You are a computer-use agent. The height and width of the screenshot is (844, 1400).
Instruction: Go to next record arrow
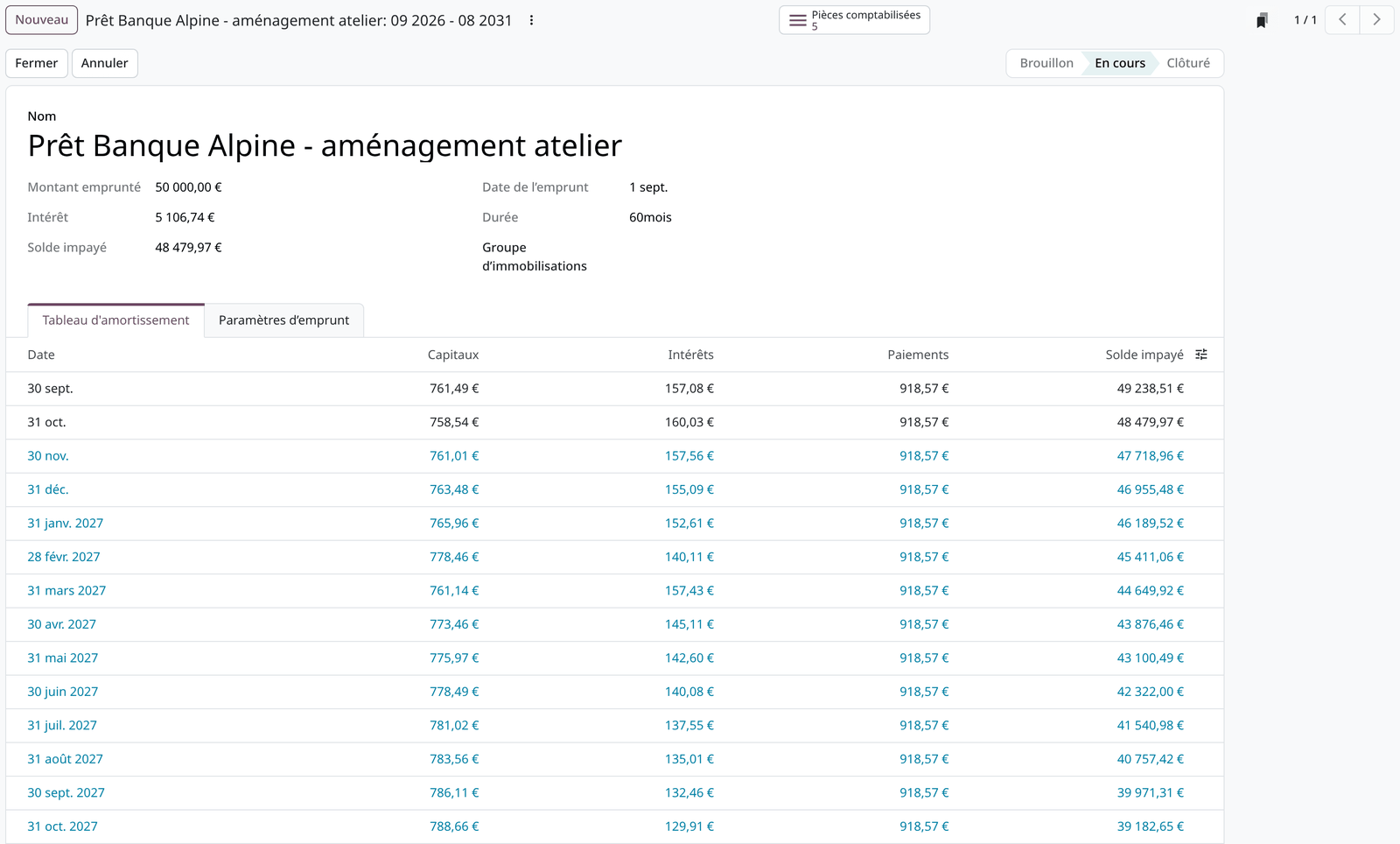point(1376,19)
